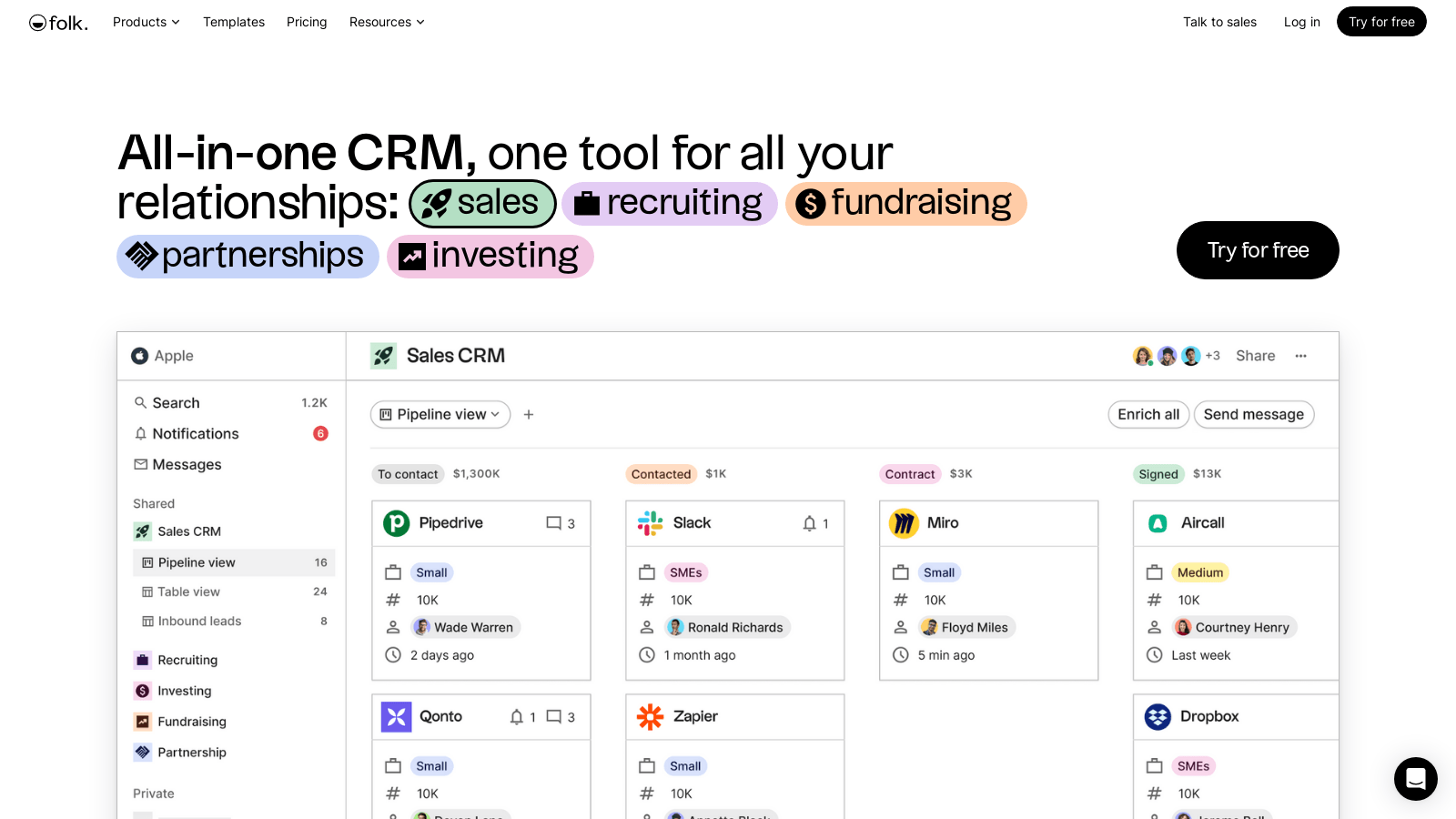Click the Miro logo icon
Screen dimensions: 1456x819
pos(904,523)
